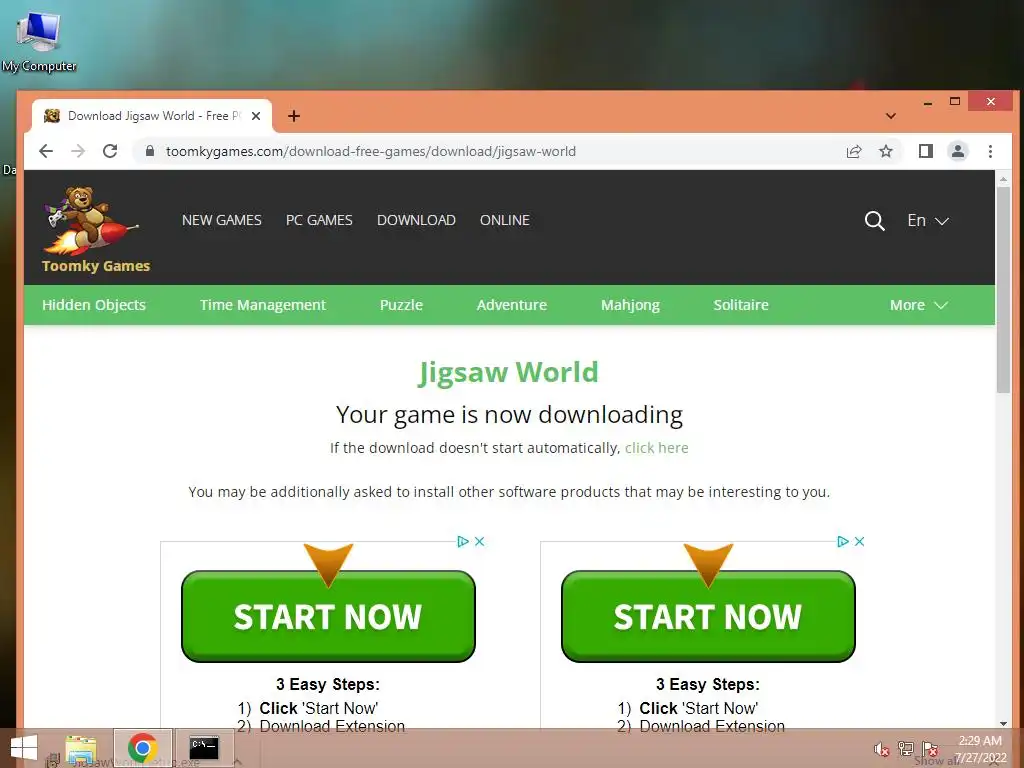Image resolution: width=1024 pixels, height=768 pixels.
Task: Click the page vertical scrollbar thumb
Action: (x=1003, y=290)
